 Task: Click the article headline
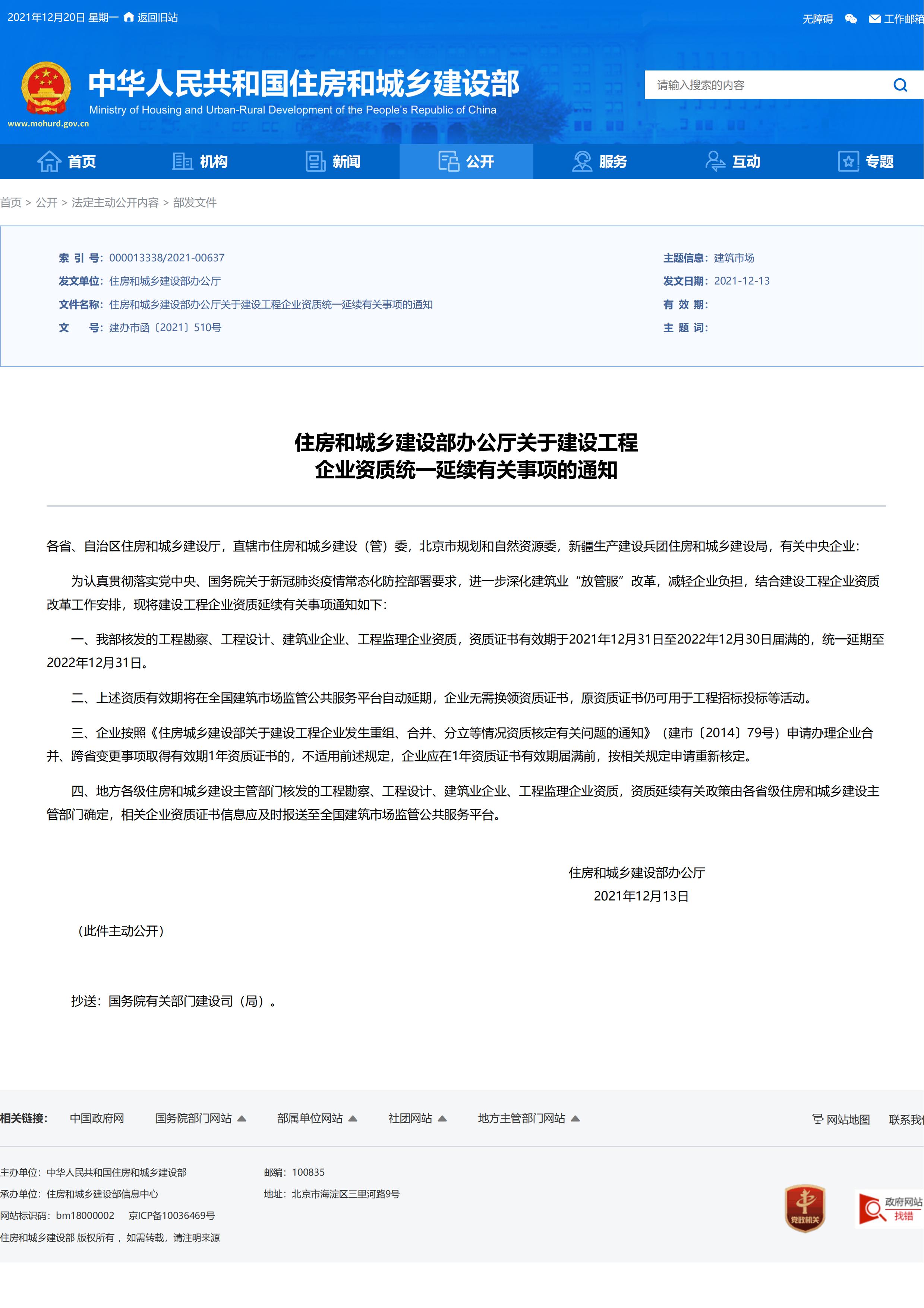466,456
